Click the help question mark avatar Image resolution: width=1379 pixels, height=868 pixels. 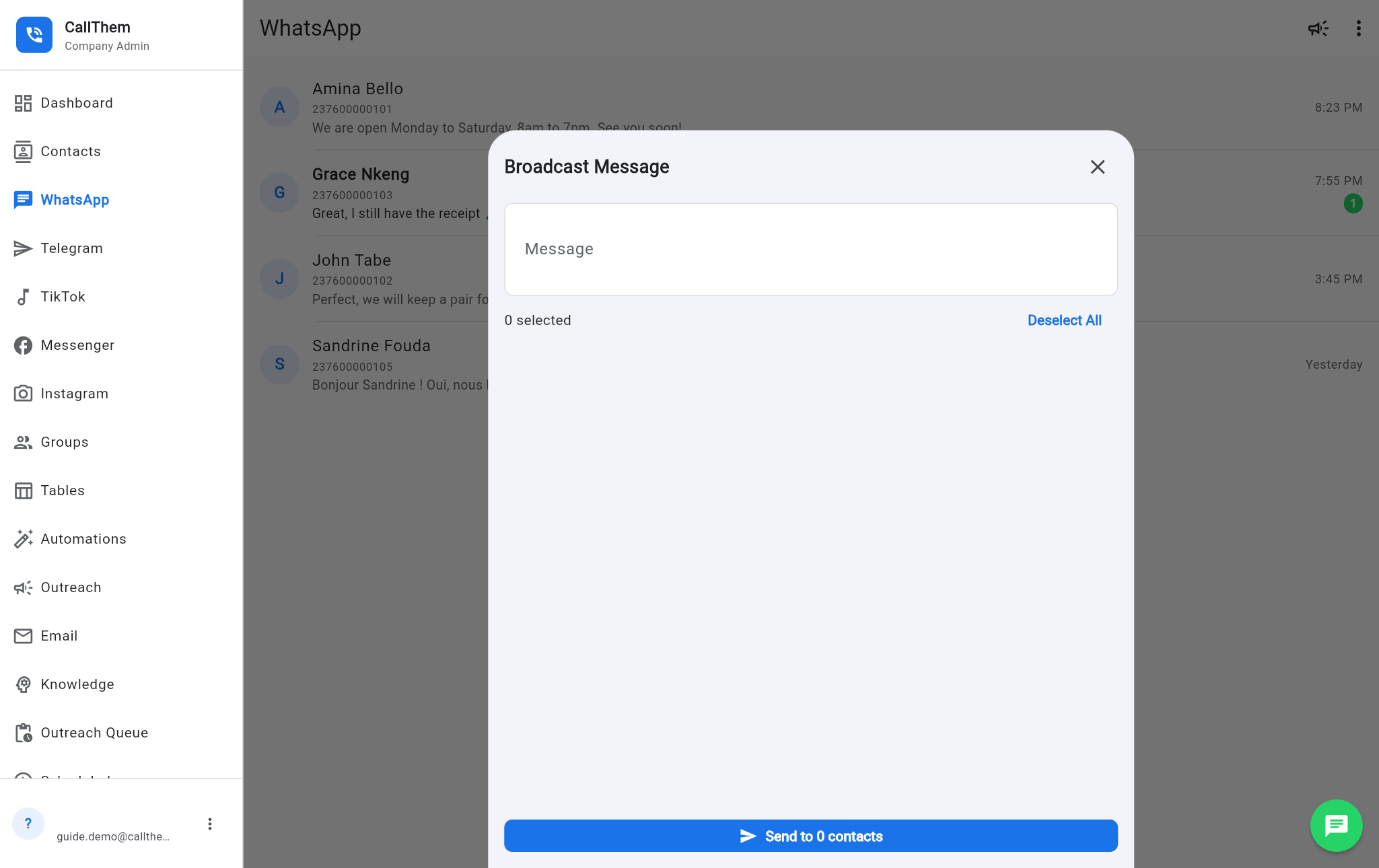[x=28, y=824]
